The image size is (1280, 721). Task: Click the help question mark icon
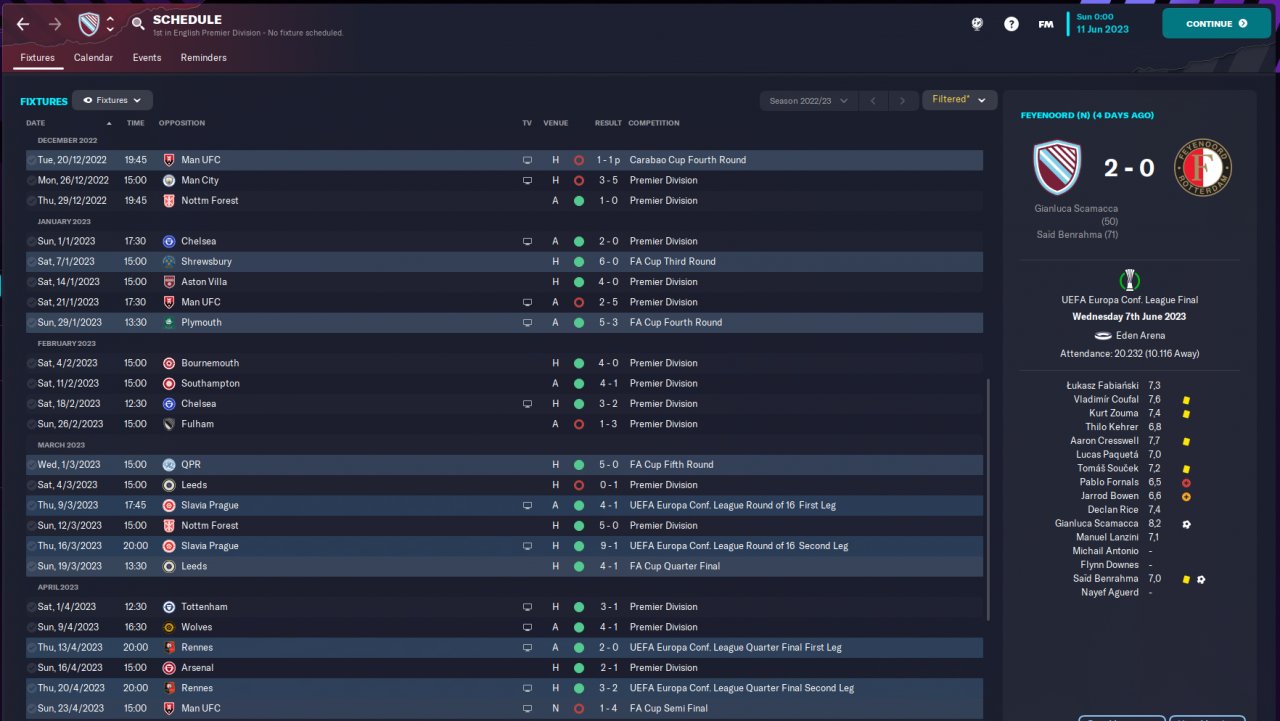(1011, 24)
